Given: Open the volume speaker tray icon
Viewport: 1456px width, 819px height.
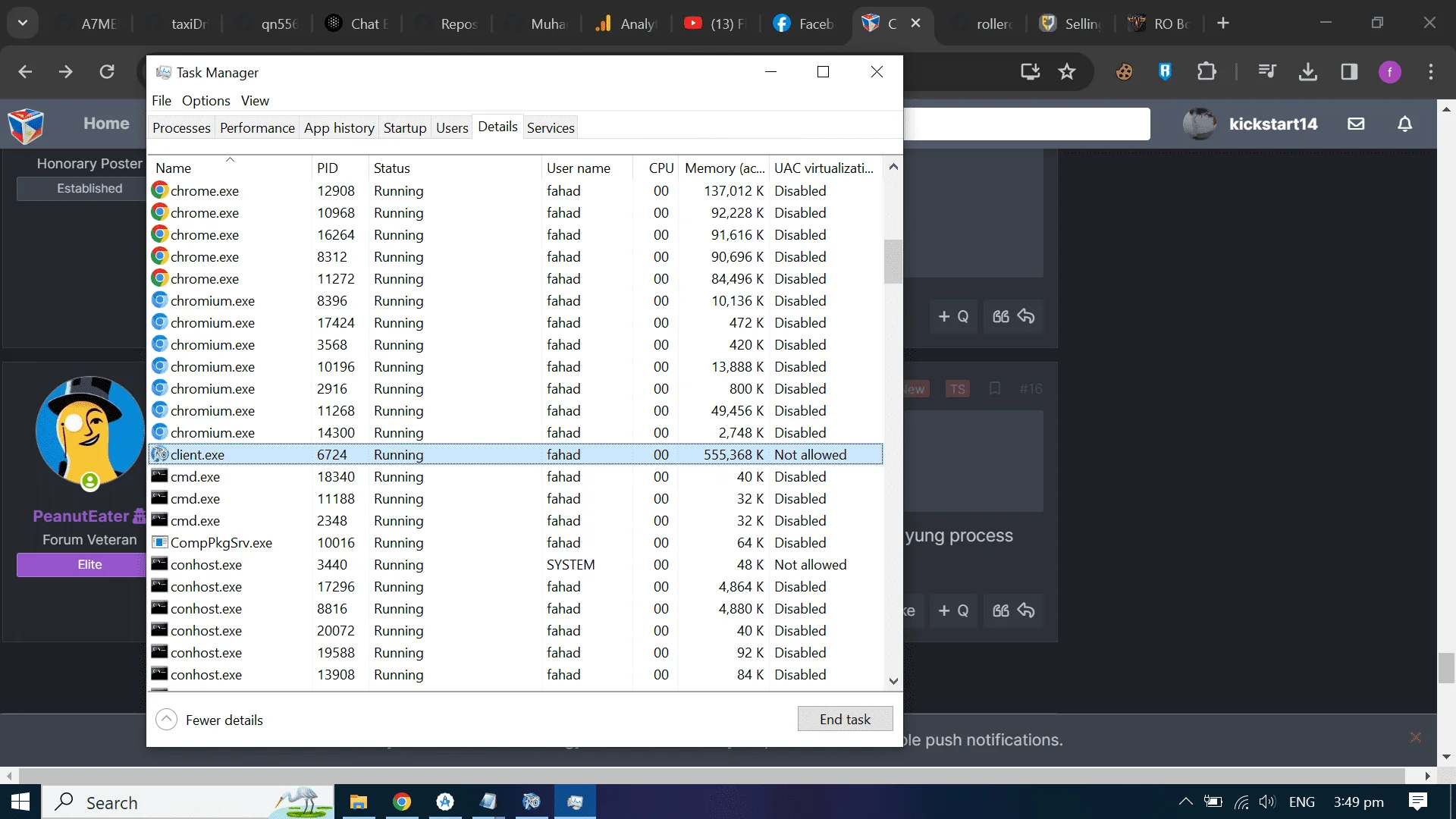Looking at the screenshot, I should [1267, 802].
